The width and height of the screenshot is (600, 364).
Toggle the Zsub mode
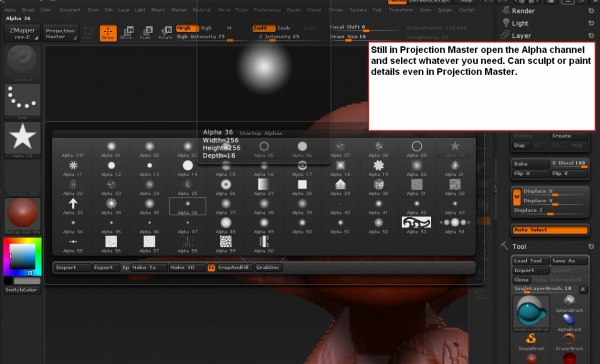284,28
